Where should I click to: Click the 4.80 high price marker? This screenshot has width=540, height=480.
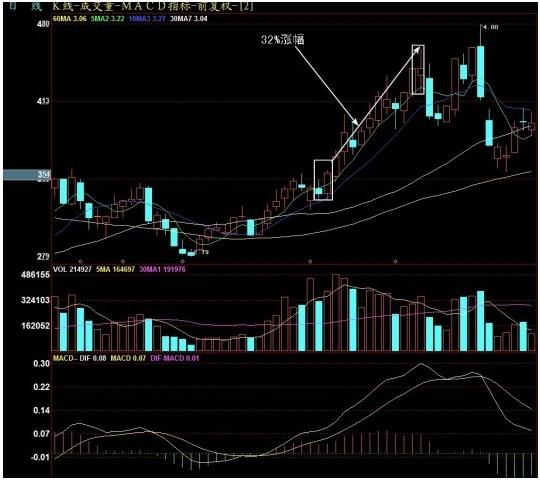click(491, 27)
